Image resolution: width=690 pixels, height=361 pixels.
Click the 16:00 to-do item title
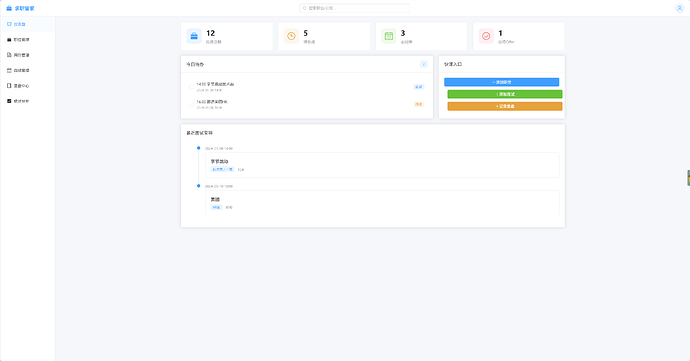point(212,102)
